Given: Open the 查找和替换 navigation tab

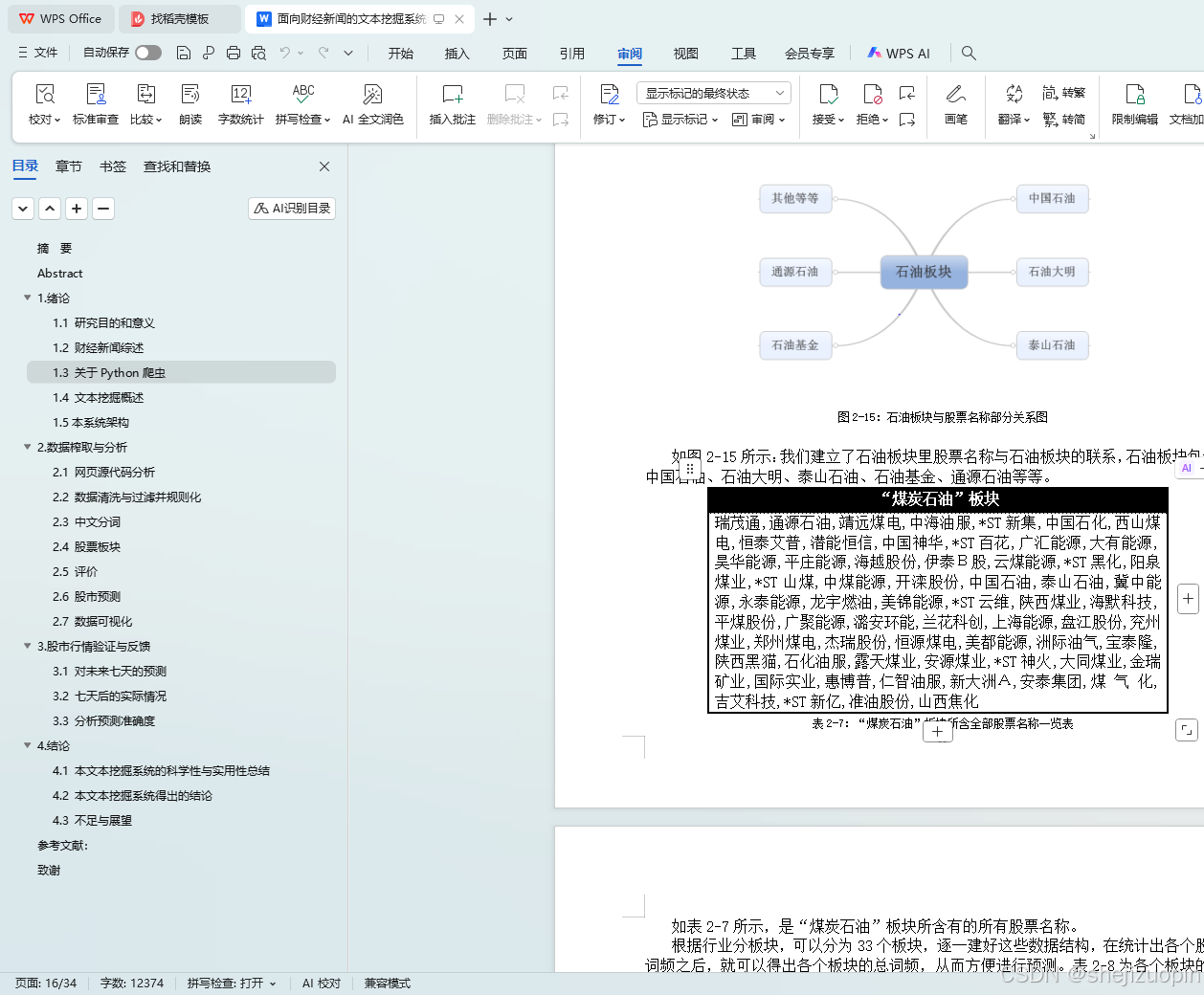Looking at the screenshot, I should coord(177,166).
